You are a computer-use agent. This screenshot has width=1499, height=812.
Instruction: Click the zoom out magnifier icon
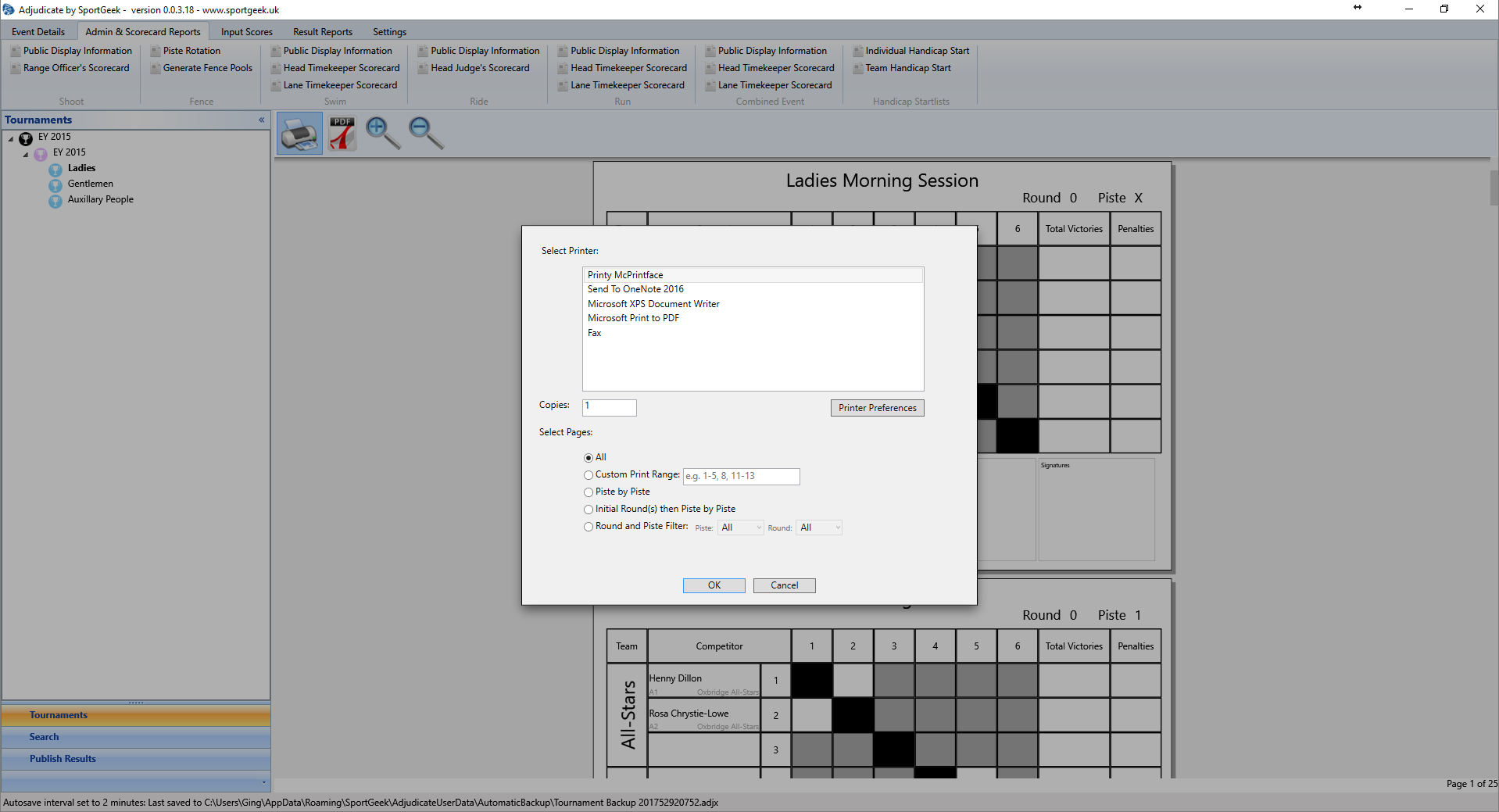[426, 134]
